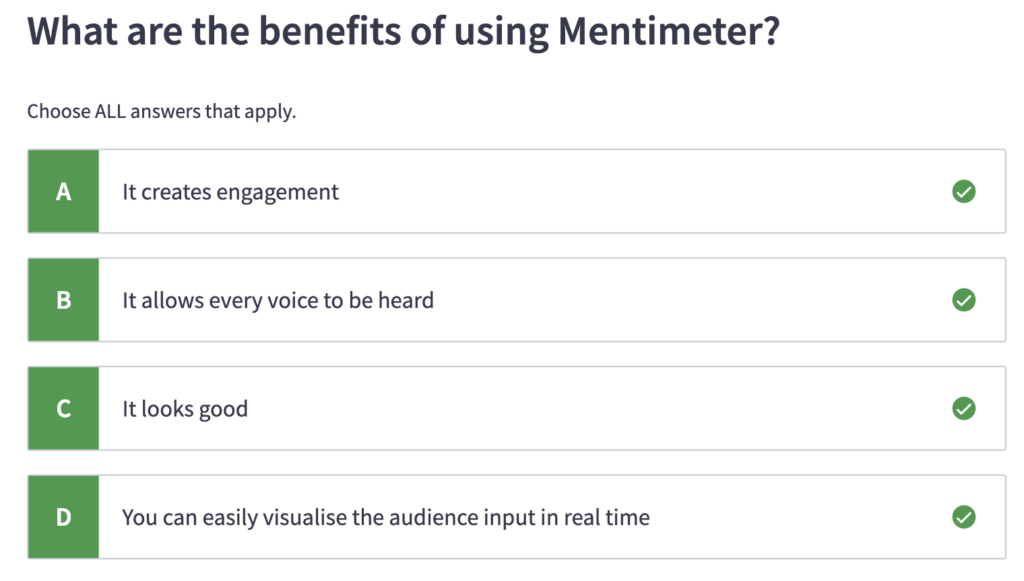Click the green checkmark next to It looks good
This screenshot has width=1024, height=581.
coord(963,408)
